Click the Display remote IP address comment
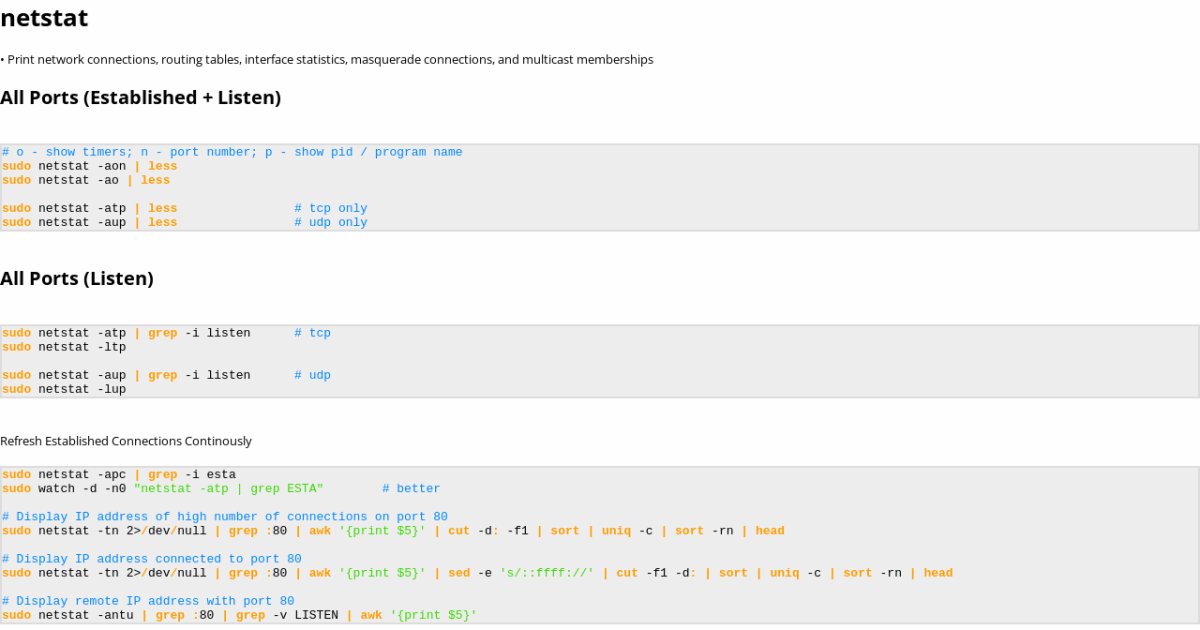This screenshot has height=630, width=1200. 148,601
